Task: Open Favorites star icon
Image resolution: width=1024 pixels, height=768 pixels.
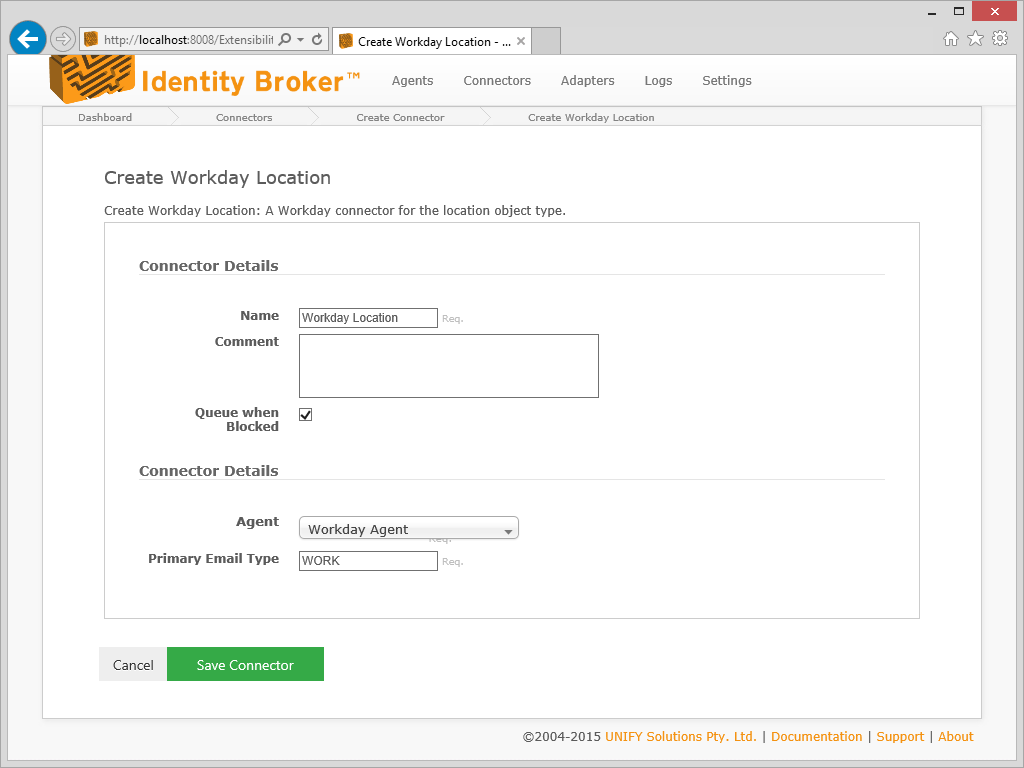Action: point(975,39)
